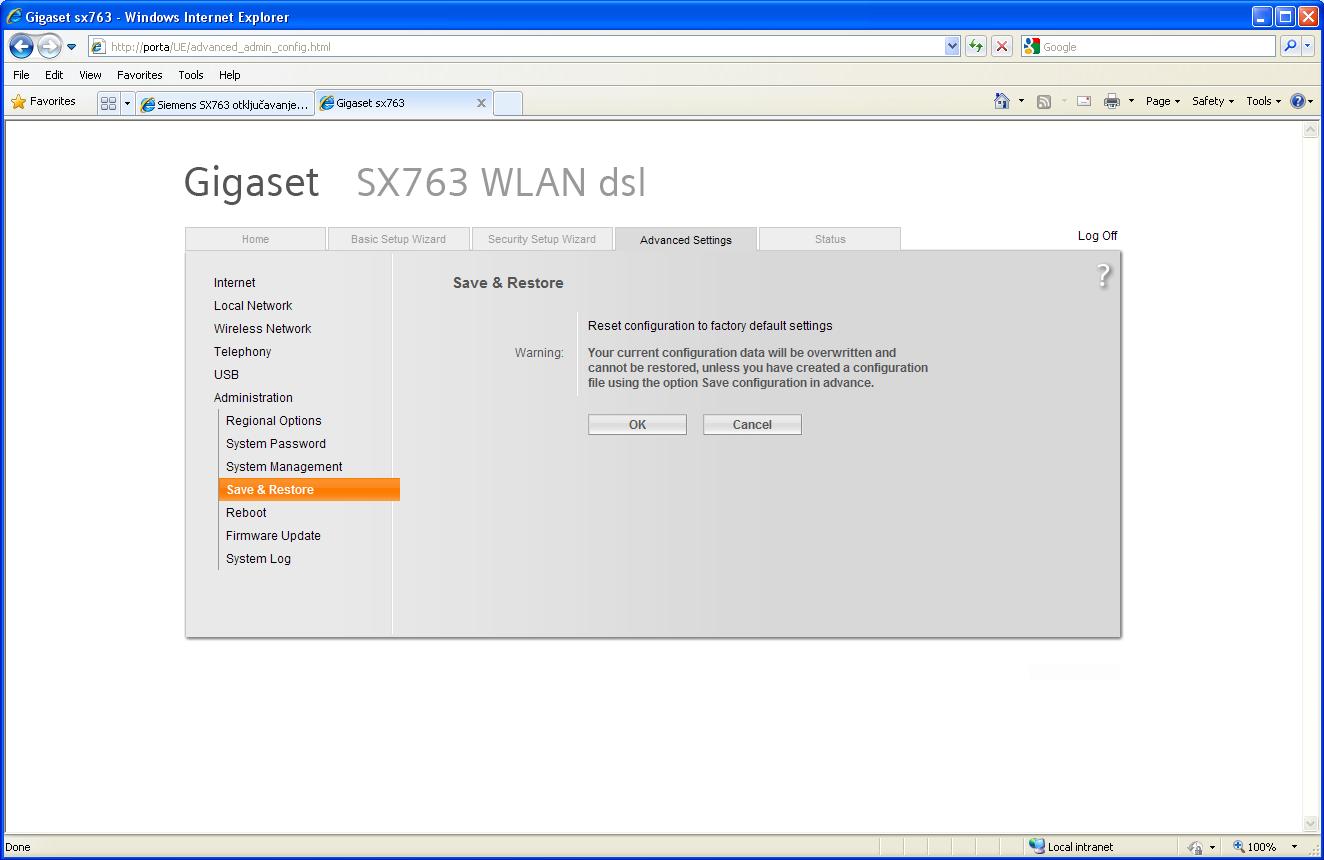Open the Page dropdown menu
This screenshot has width=1324, height=860.
(x=1163, y=101)
